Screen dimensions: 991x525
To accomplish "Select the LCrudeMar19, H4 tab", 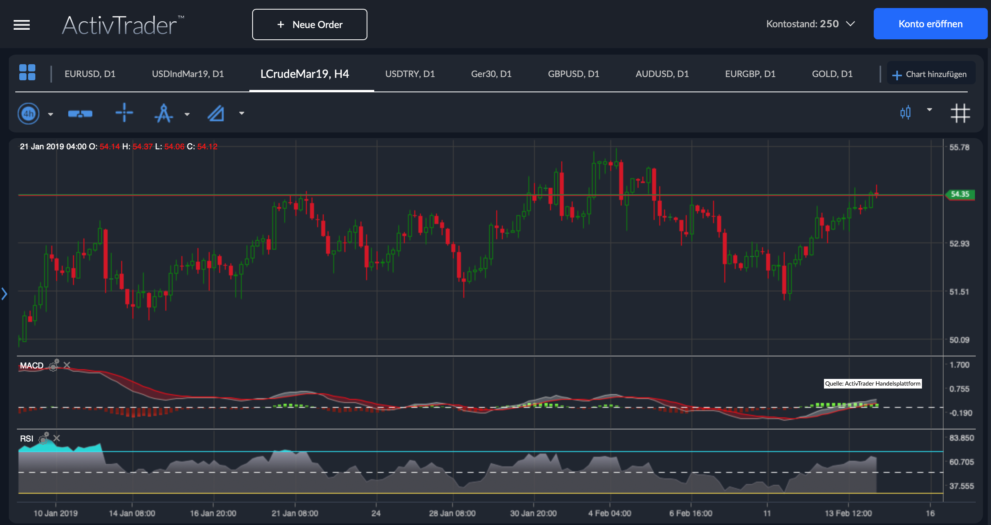I will tap(305, 74).
